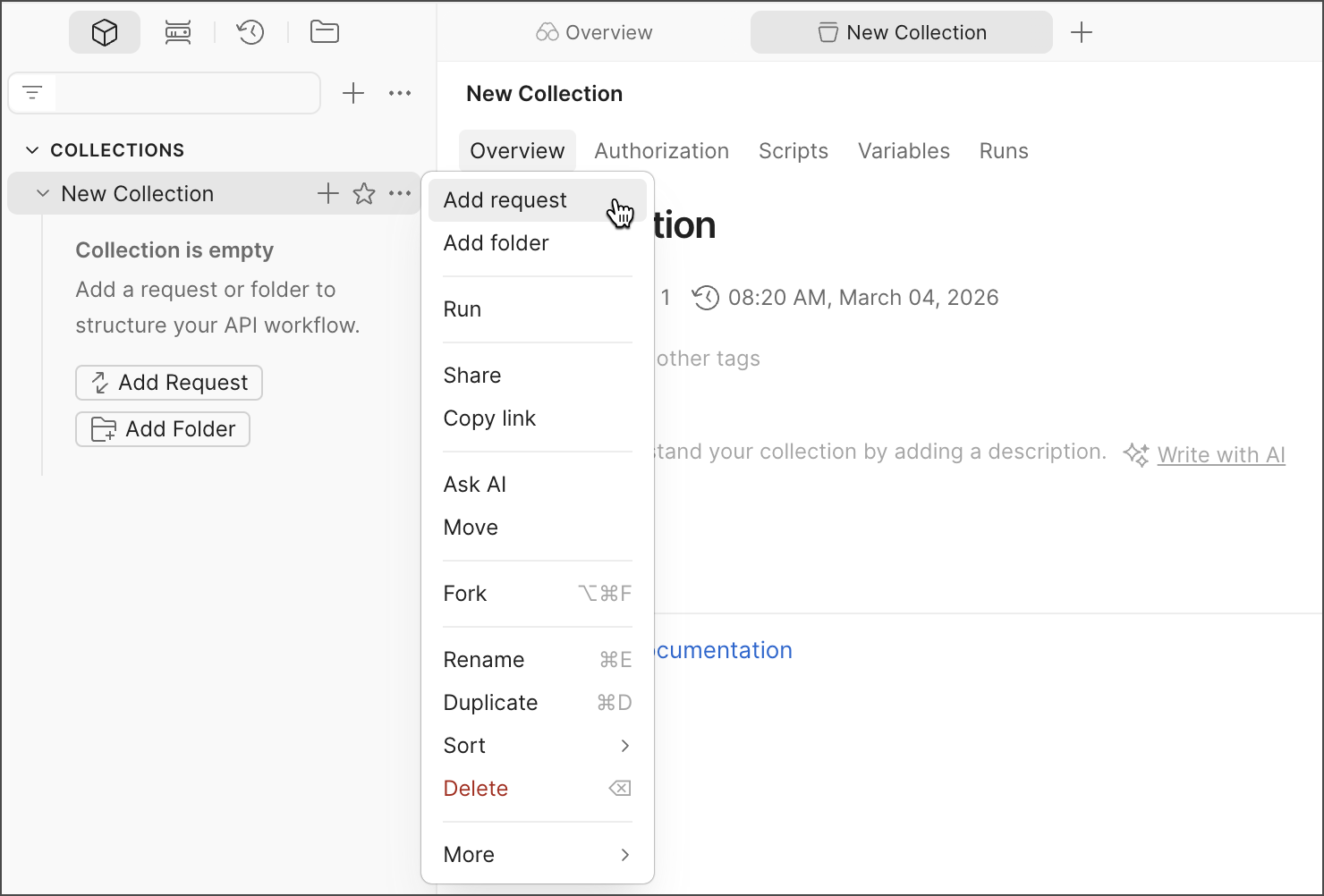Choose Delete in the context menu
Image resolution: width=1324 pixels, height=896 pixels.
(476, 789)
